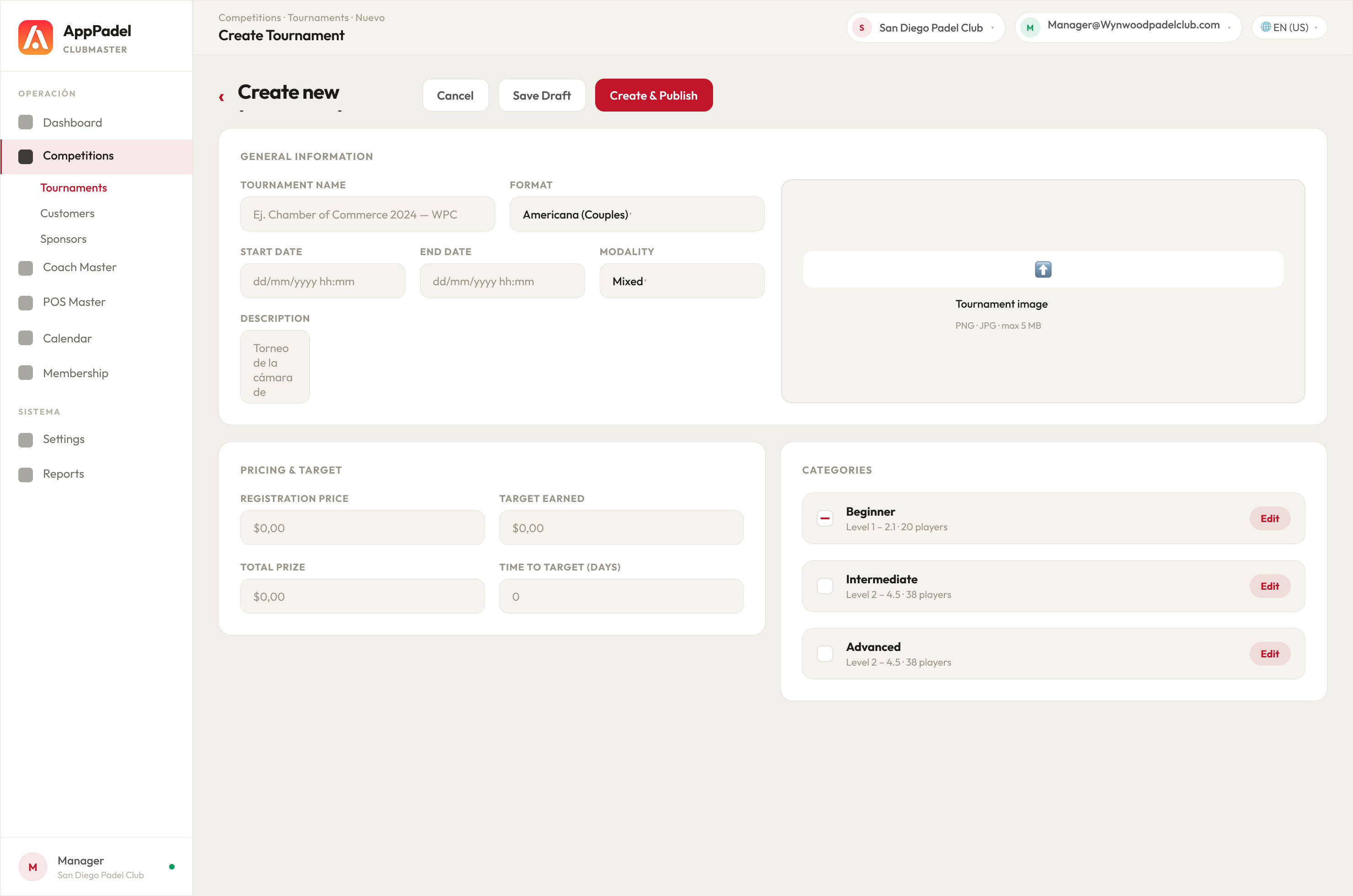Screen dimensions: 1353x896
Task: Click the green online status dot
Action: click(x=172, y=867)
